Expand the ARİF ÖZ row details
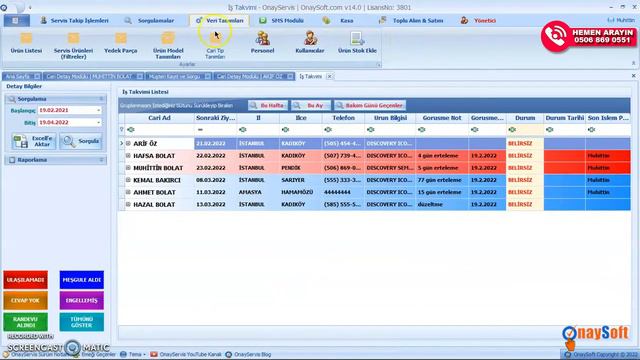Screen dimensions: 640x360 click(x=128, y=143)
